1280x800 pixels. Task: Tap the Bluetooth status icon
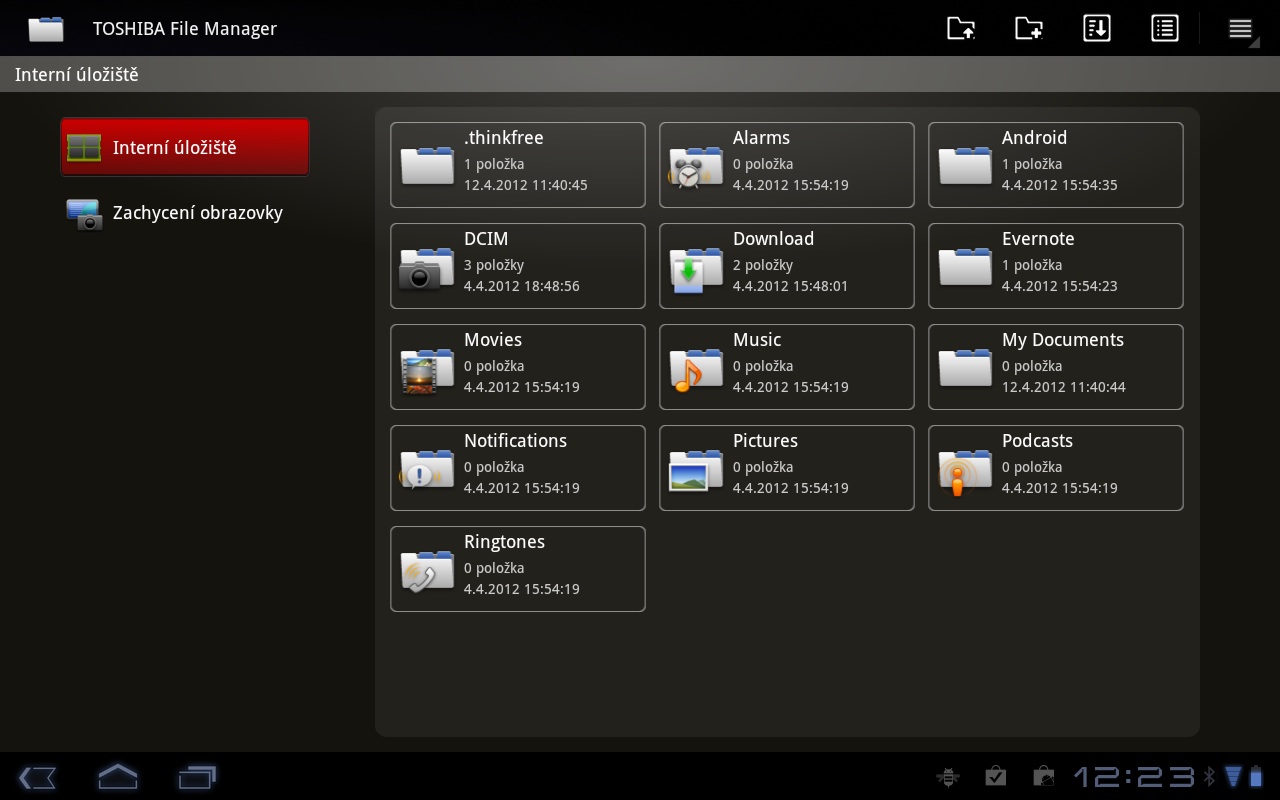tap(1209, 776)
